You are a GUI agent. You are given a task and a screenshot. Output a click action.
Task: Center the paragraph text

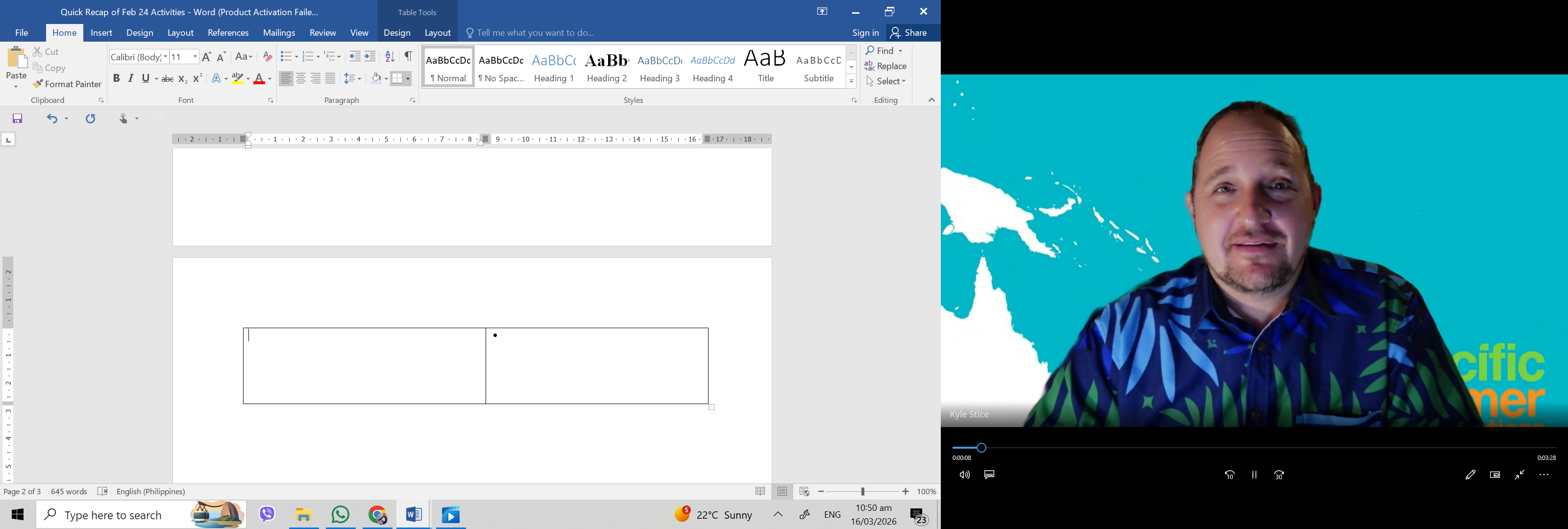coord(301,78)
